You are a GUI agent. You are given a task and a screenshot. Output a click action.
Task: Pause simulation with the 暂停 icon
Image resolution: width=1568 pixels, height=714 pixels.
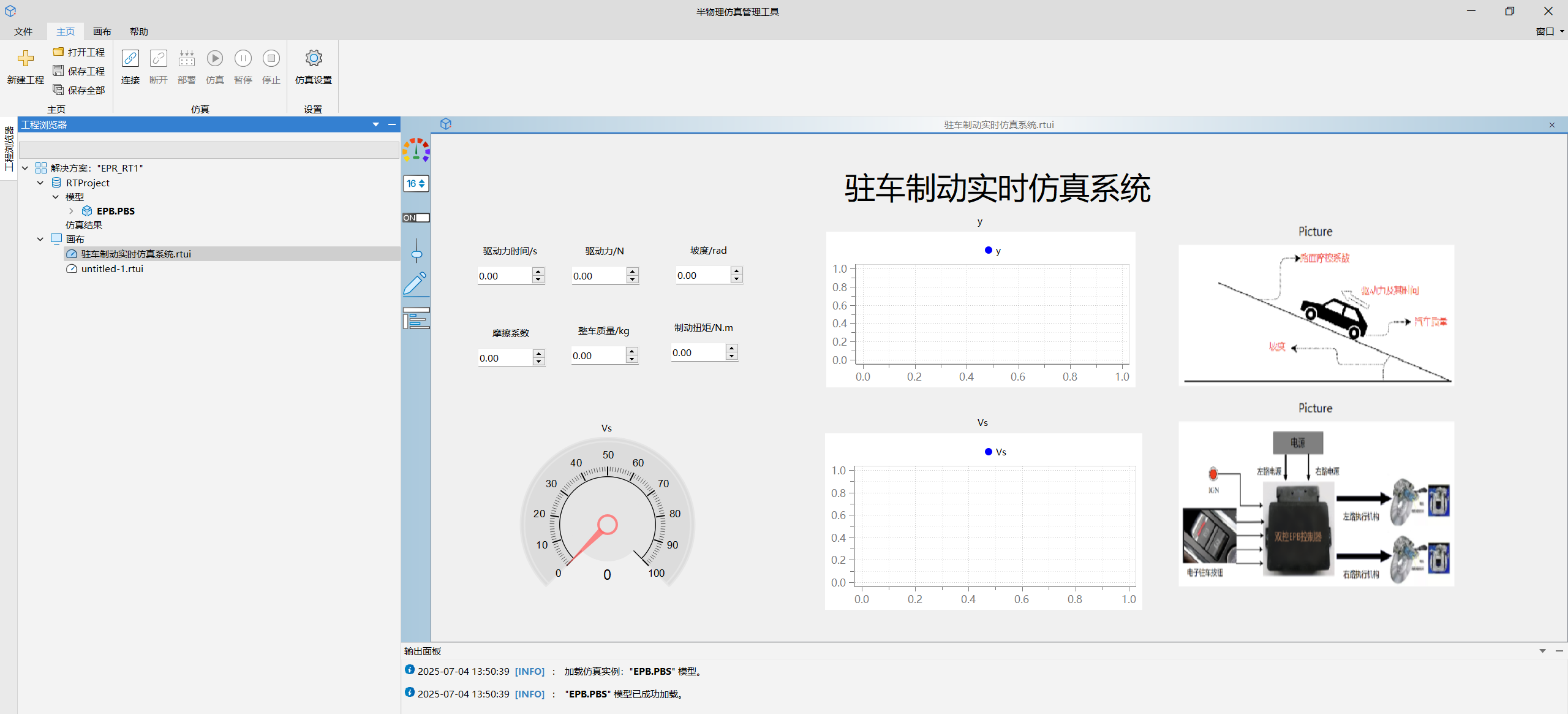pos(243,58)
